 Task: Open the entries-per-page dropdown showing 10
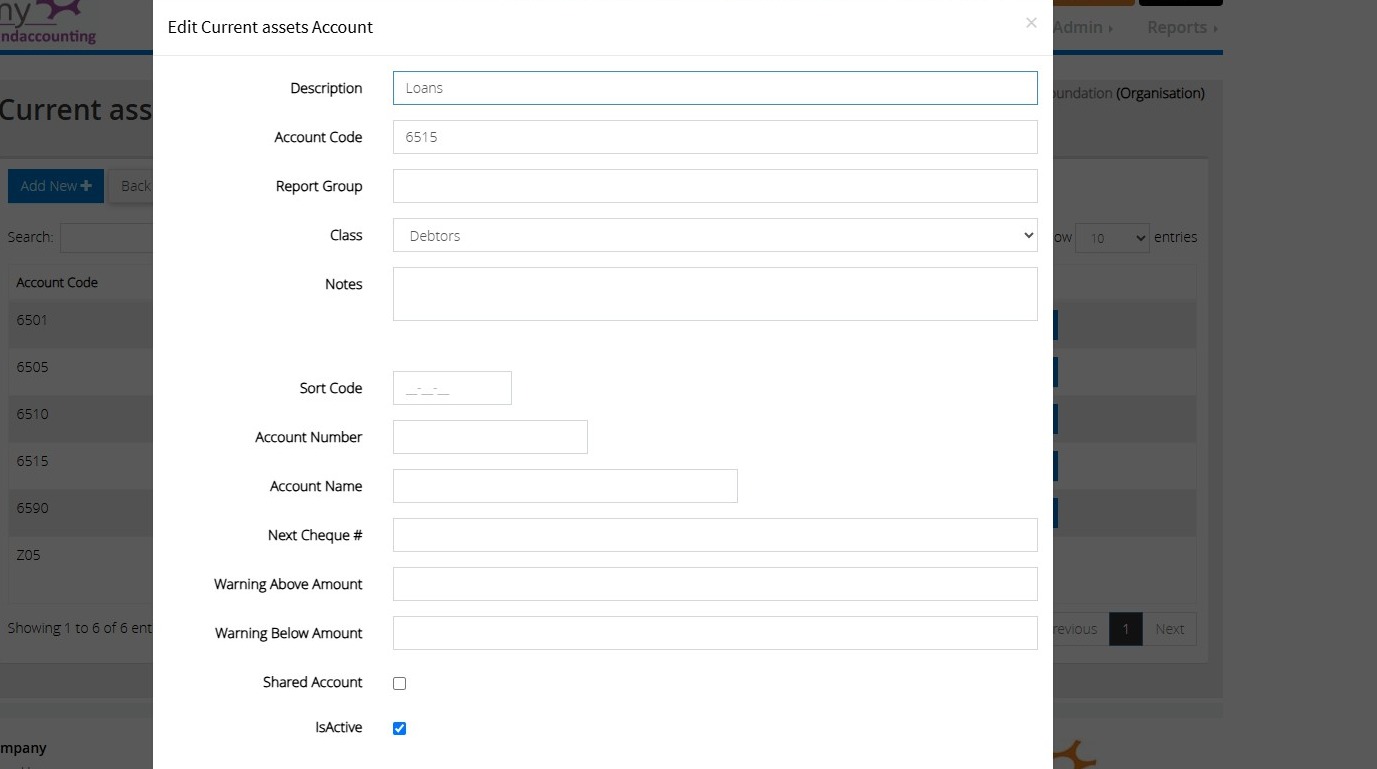point(1113,238)
